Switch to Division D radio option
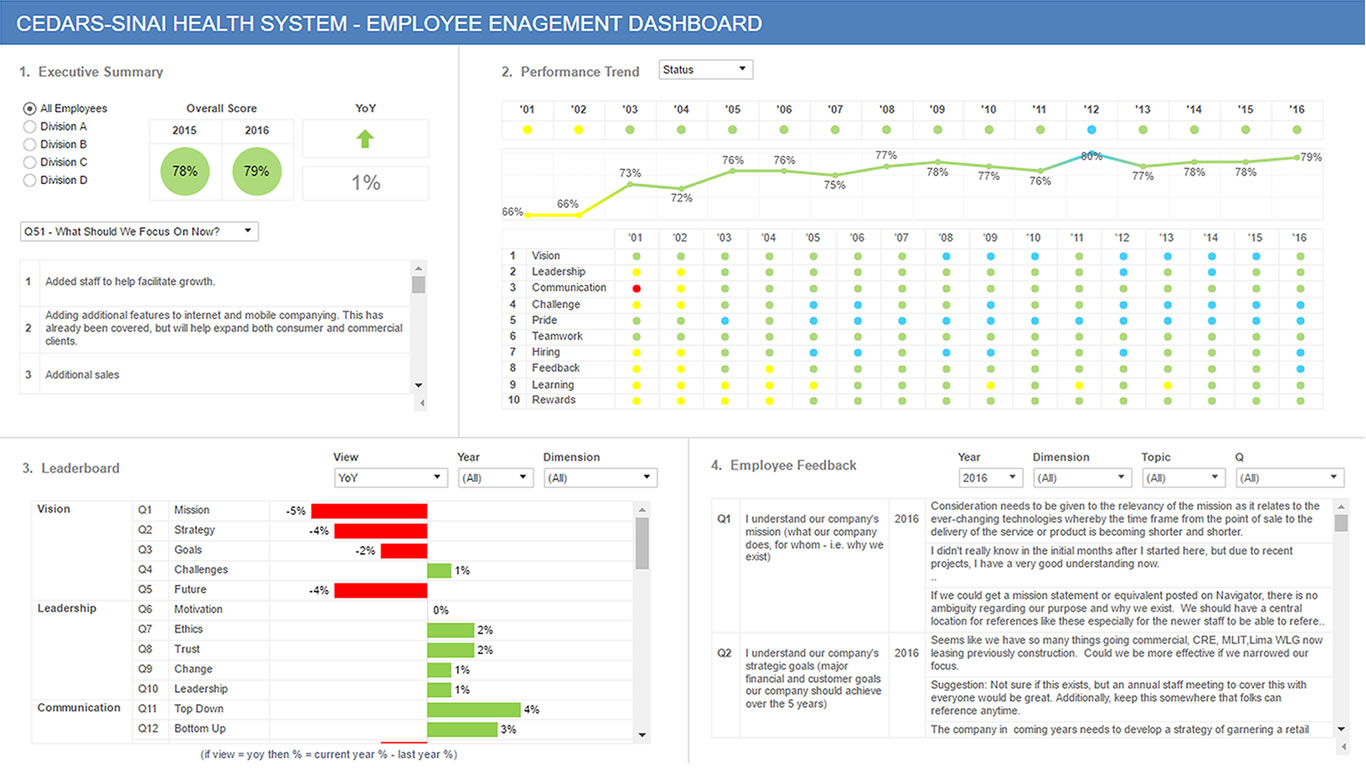 tap(30, 180)
